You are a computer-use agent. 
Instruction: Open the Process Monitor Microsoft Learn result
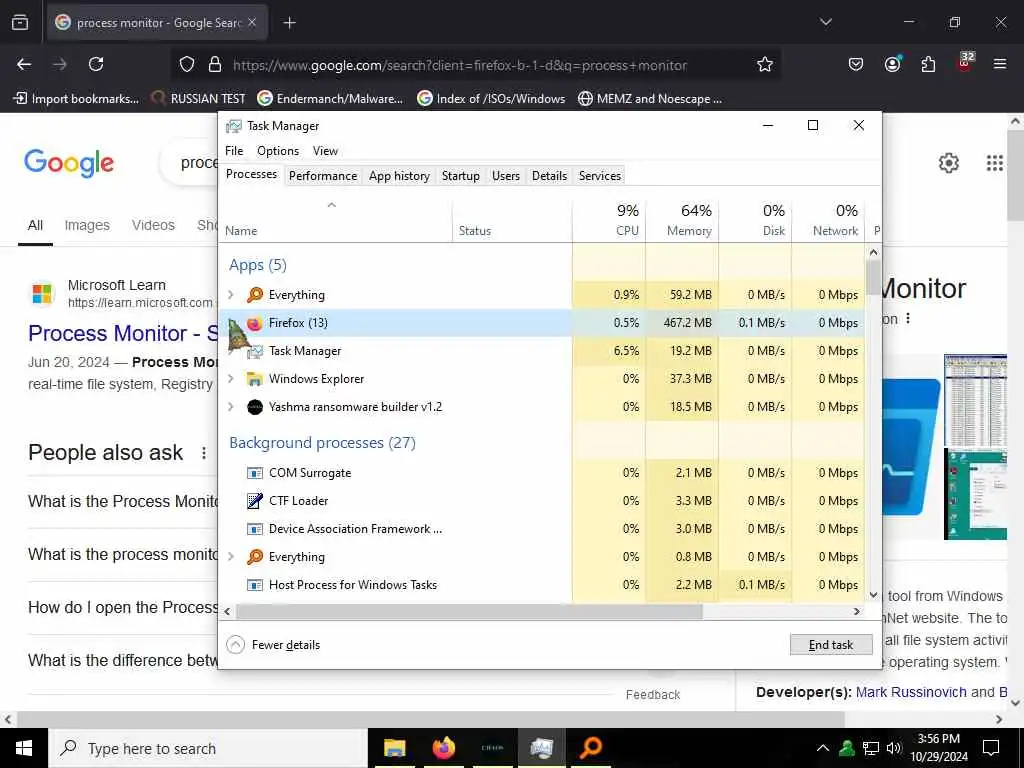click(x=123, y=334)
